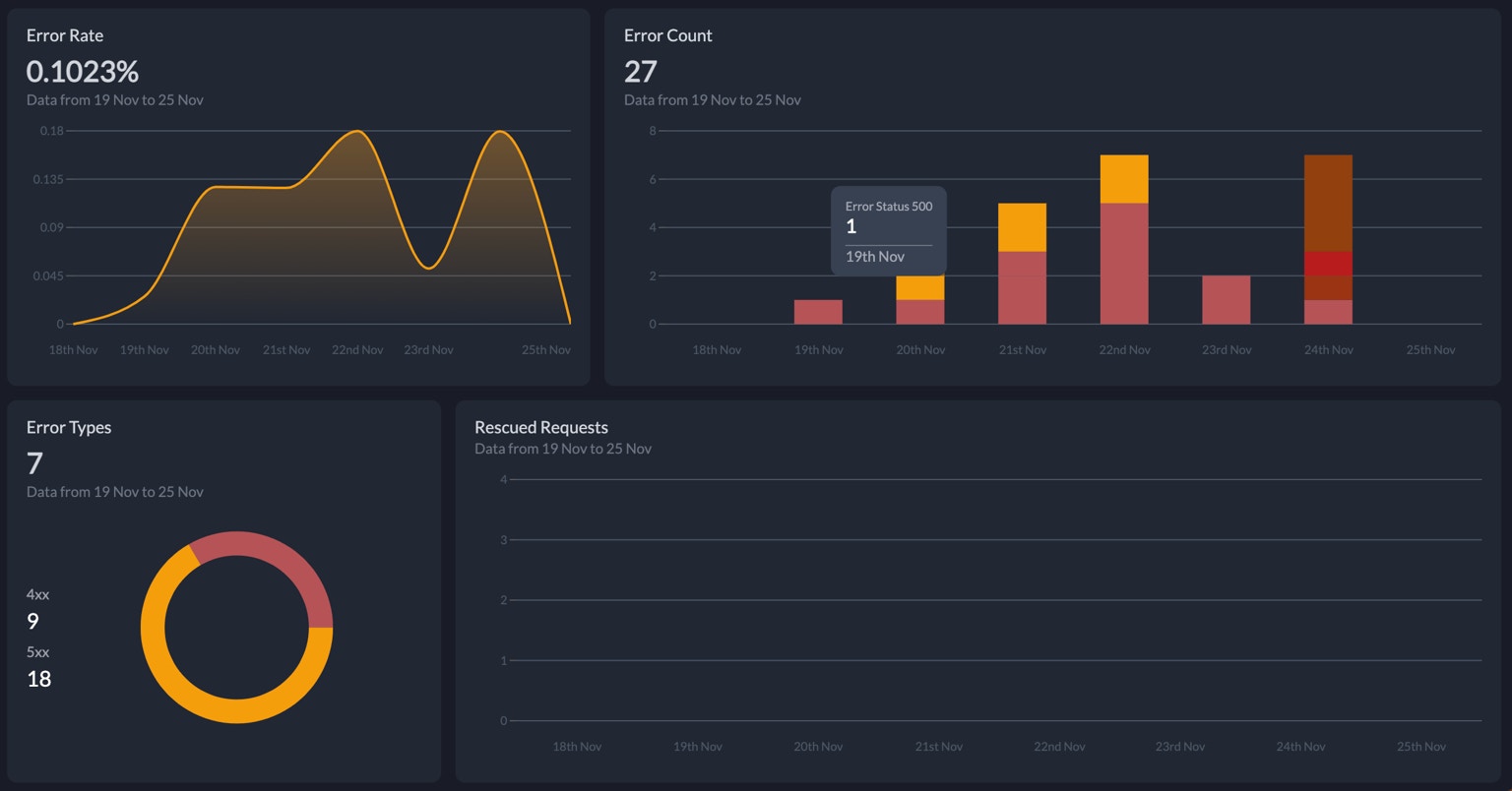This screenshot has height=791, width=1512.
Task: Open the Rescued Requests panel heading
Action: click(541, 427)
